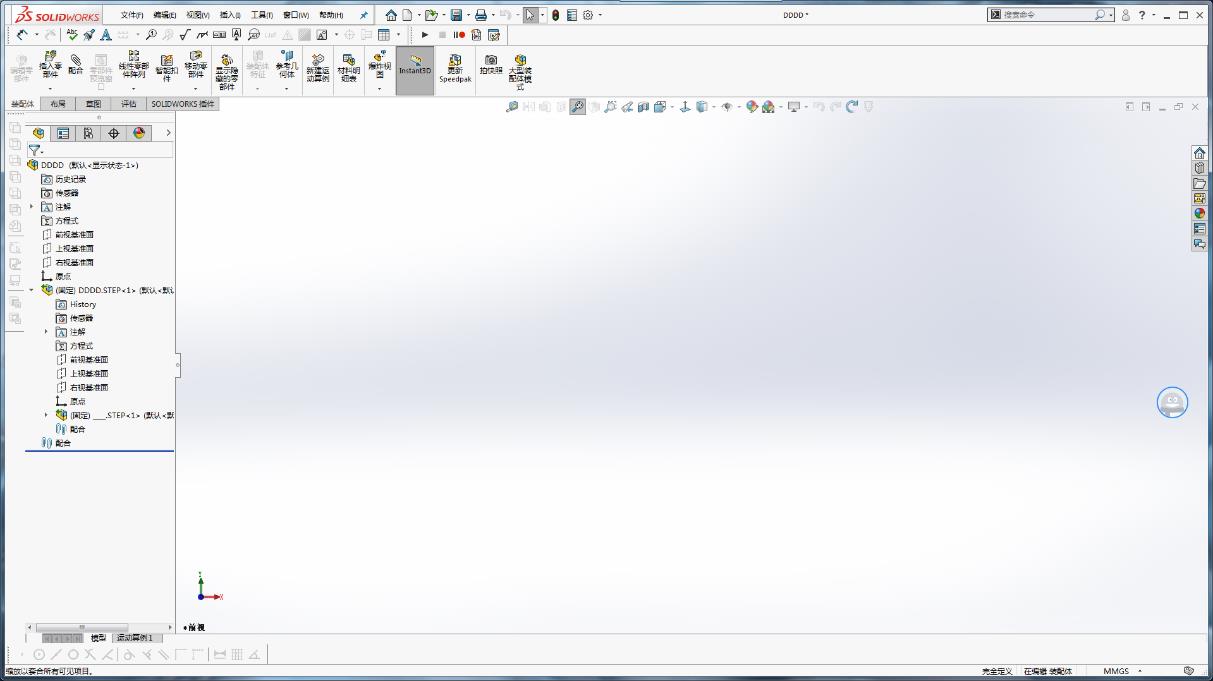Switch to the 运动算例 1 bottom tab

(135, 638)
